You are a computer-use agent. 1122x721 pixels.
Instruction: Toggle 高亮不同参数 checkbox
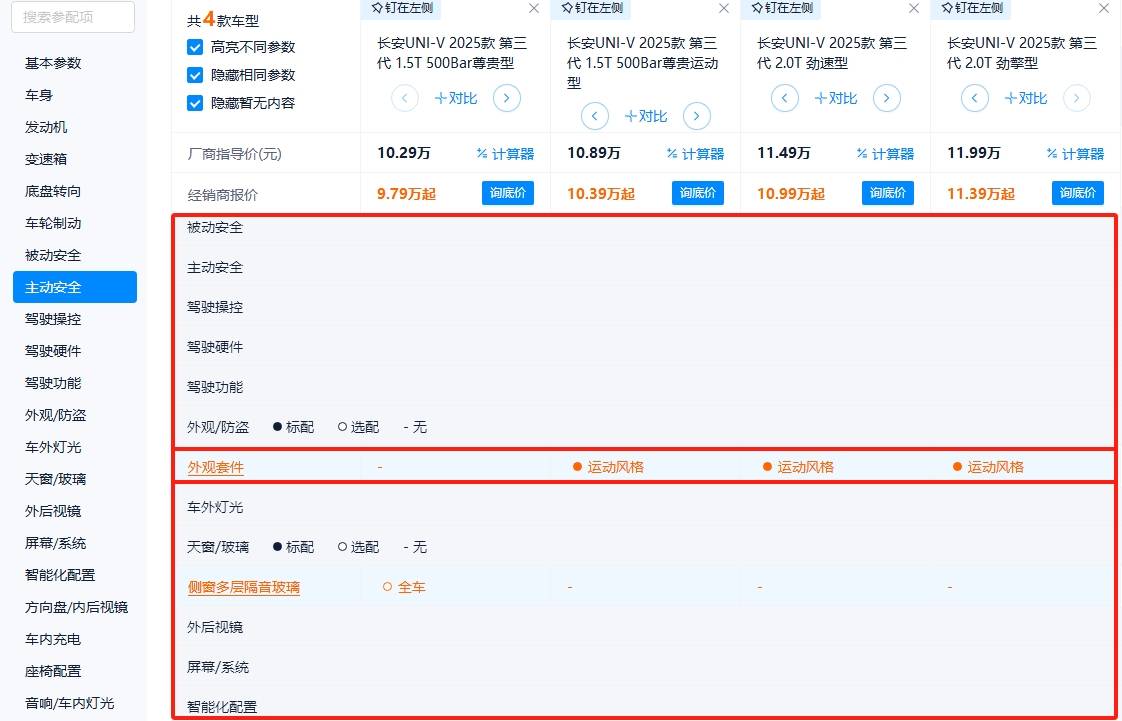click(195, 47)
